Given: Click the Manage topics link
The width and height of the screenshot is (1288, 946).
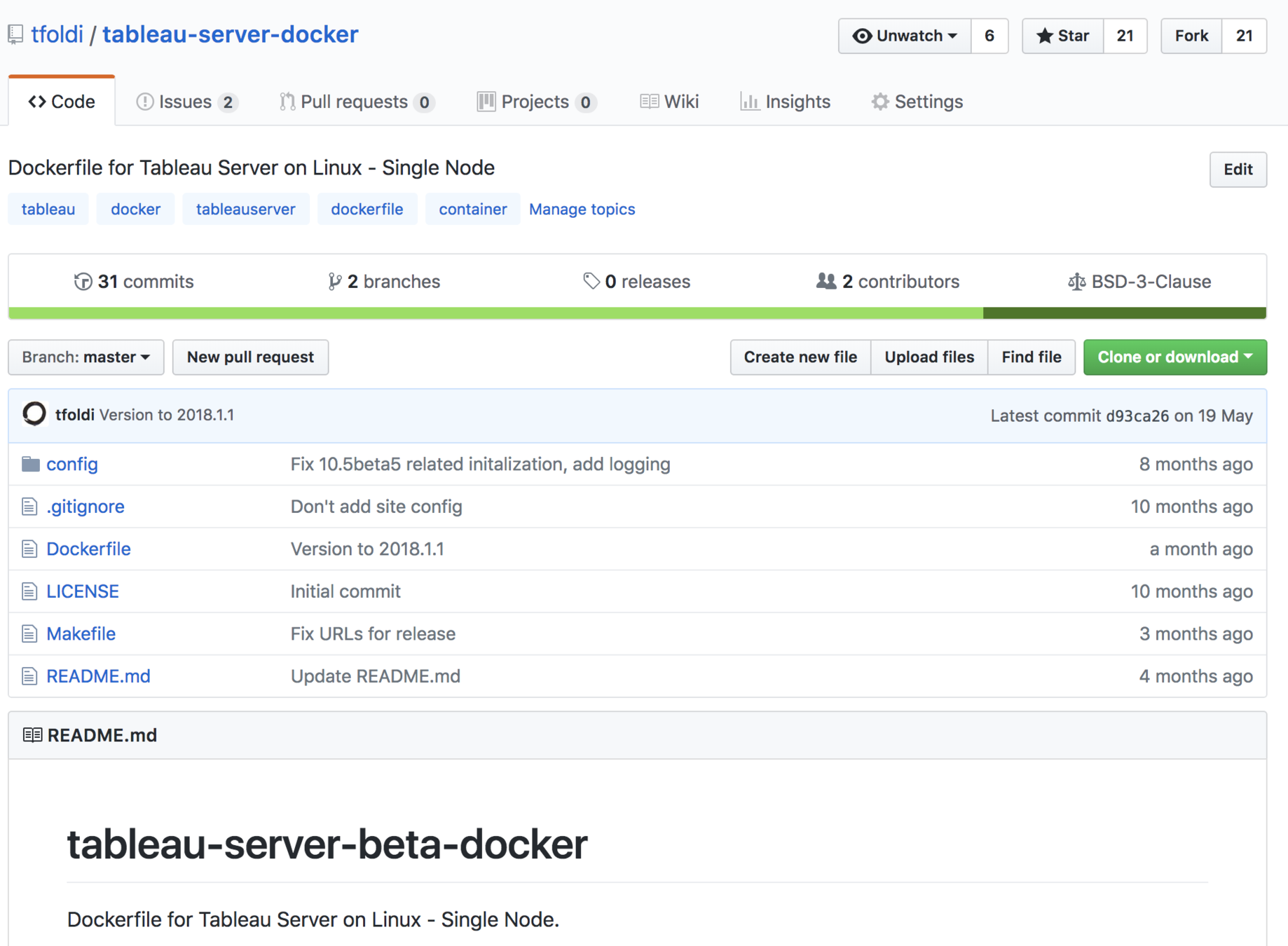Looking at the screenshot, I should coord(582,209).
